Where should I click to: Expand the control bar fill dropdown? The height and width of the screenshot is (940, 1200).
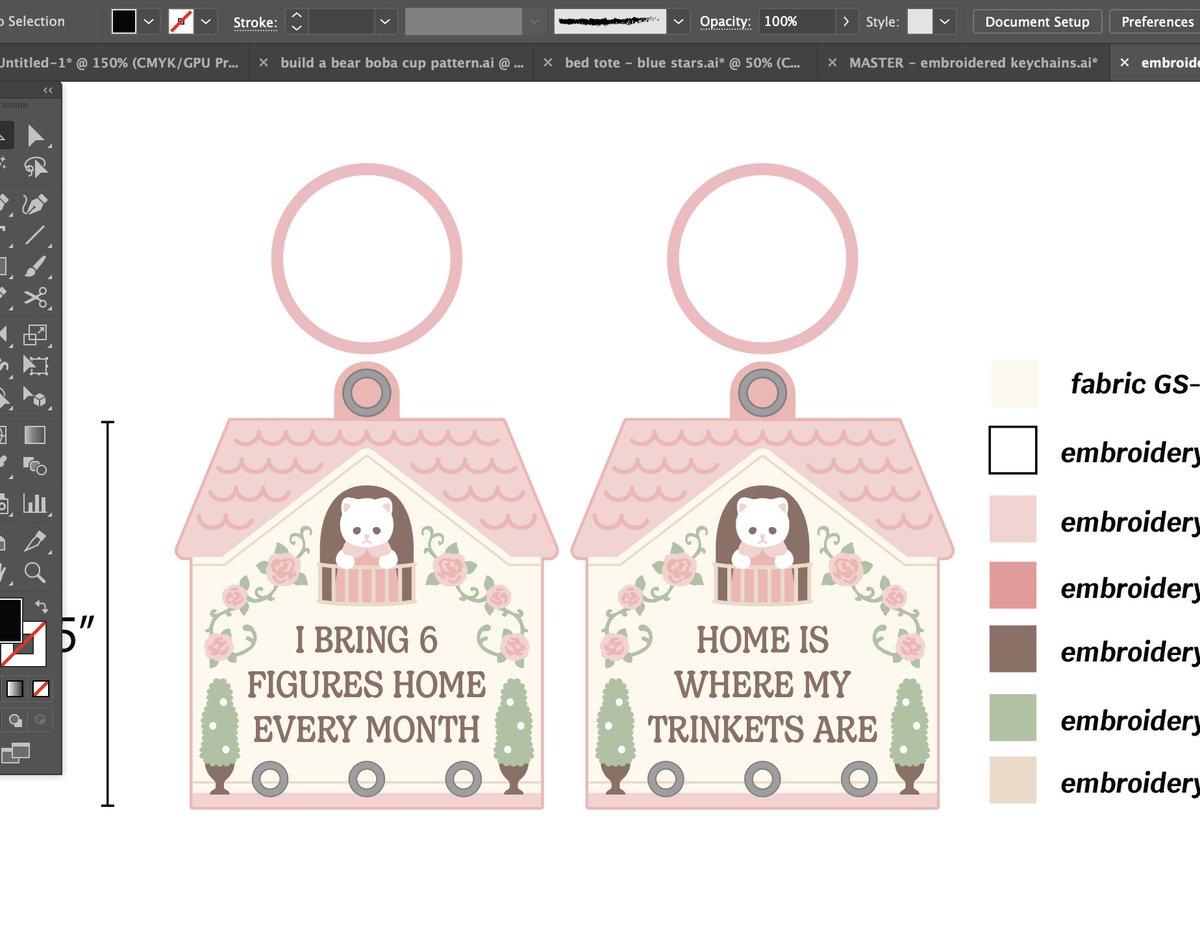tap(149, 21)
